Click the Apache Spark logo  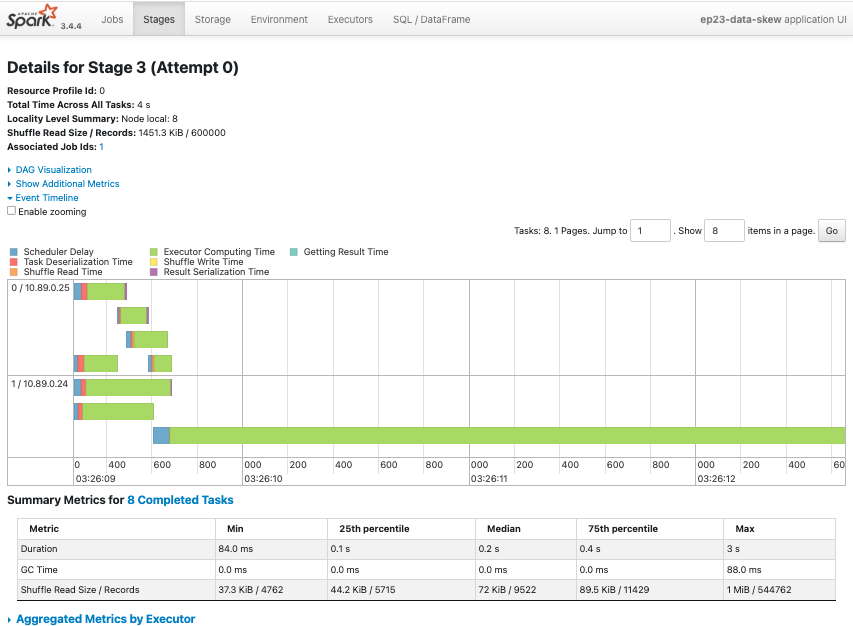pos(32,17)
